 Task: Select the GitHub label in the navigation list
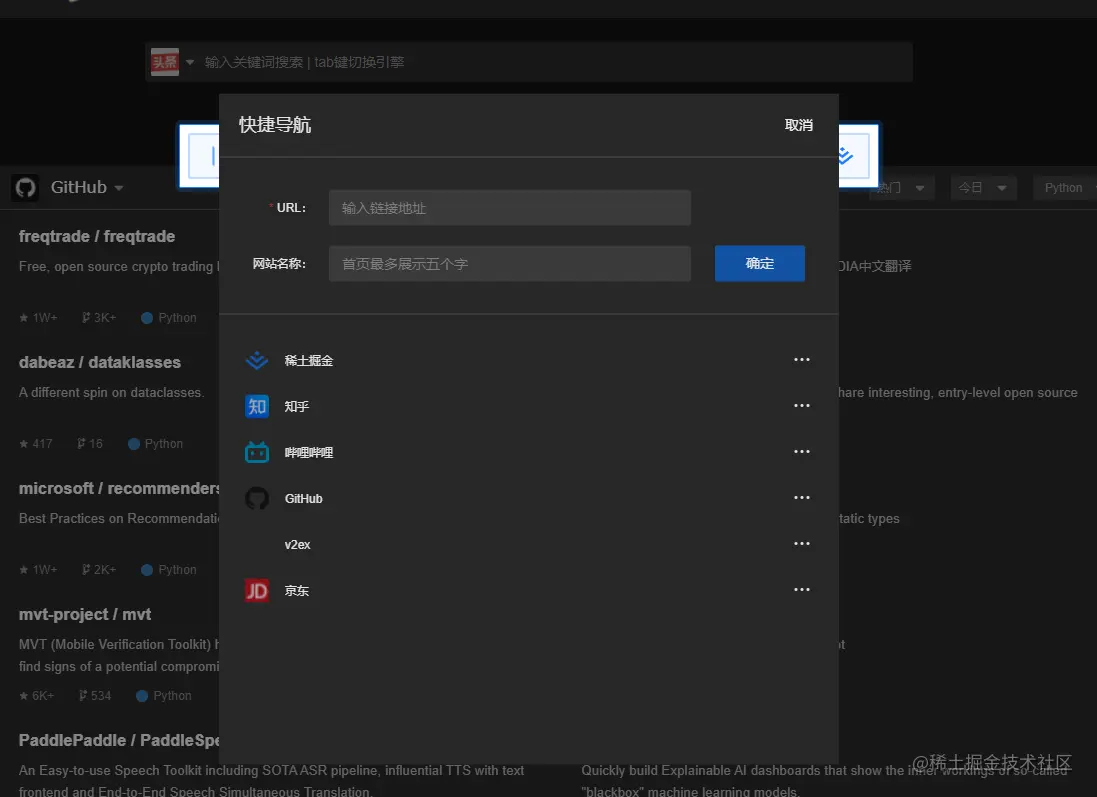[x=304, y=499]
